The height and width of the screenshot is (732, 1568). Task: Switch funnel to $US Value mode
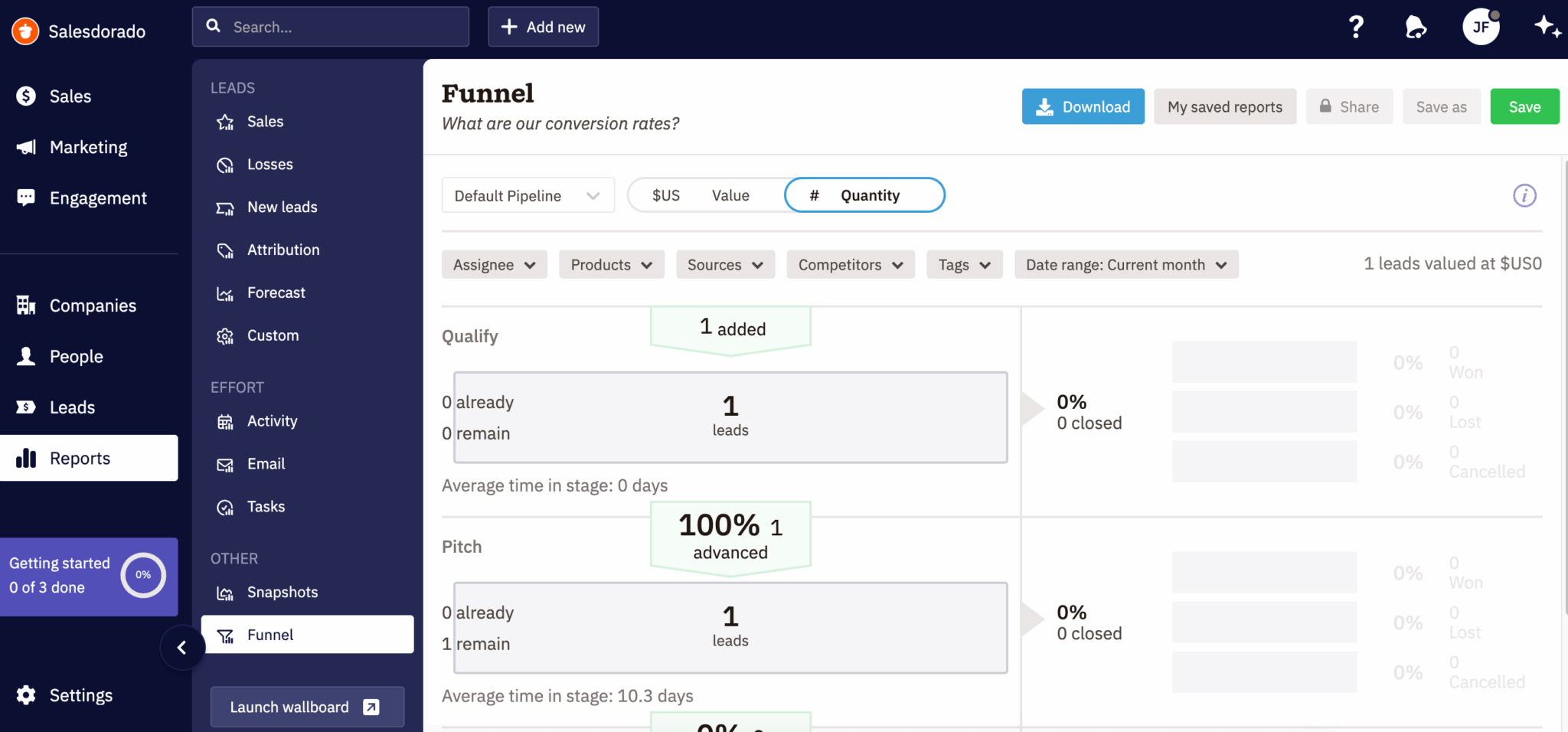(701, 195)
